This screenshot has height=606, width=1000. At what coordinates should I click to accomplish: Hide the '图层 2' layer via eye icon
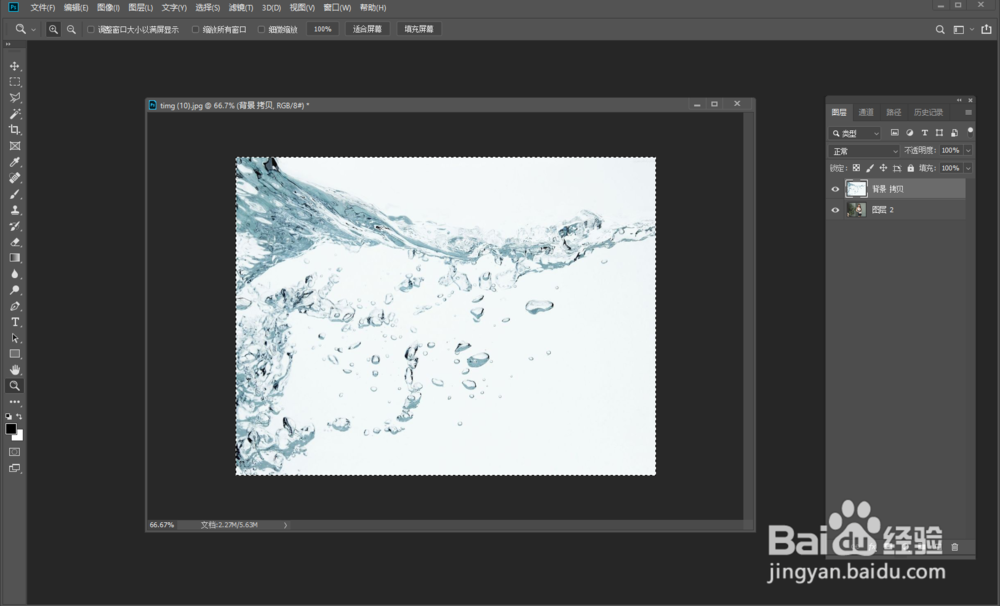[x=835, y=210]
